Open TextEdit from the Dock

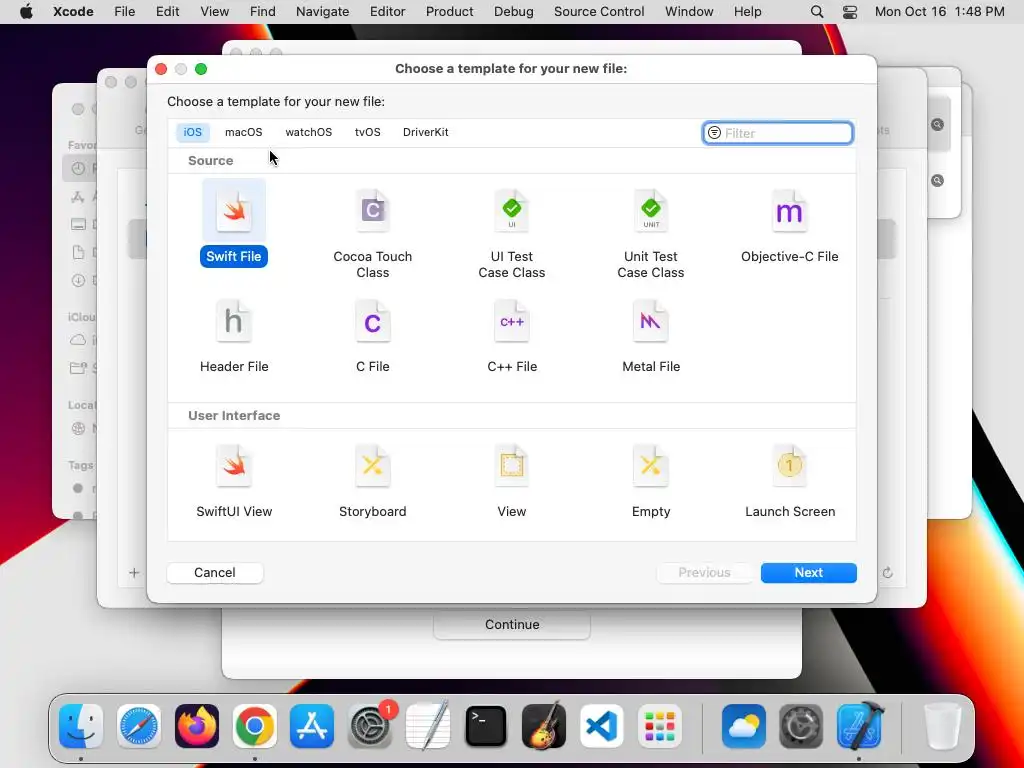(x=428, y=726)
